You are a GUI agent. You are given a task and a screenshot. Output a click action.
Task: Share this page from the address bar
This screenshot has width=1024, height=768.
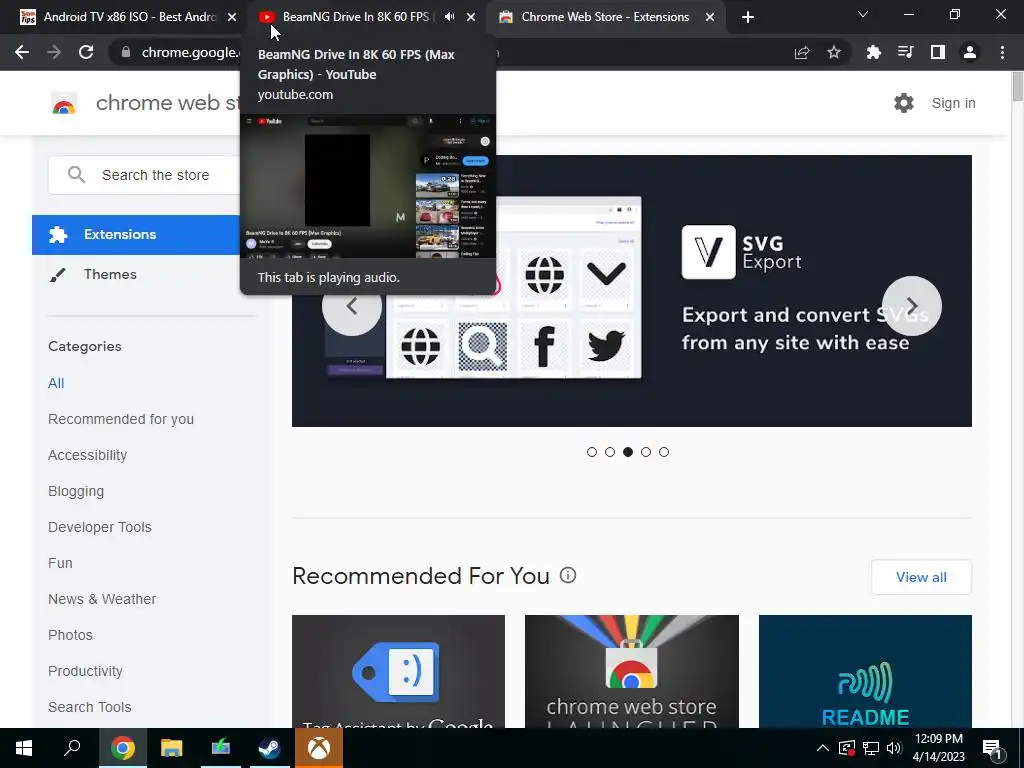802,52
